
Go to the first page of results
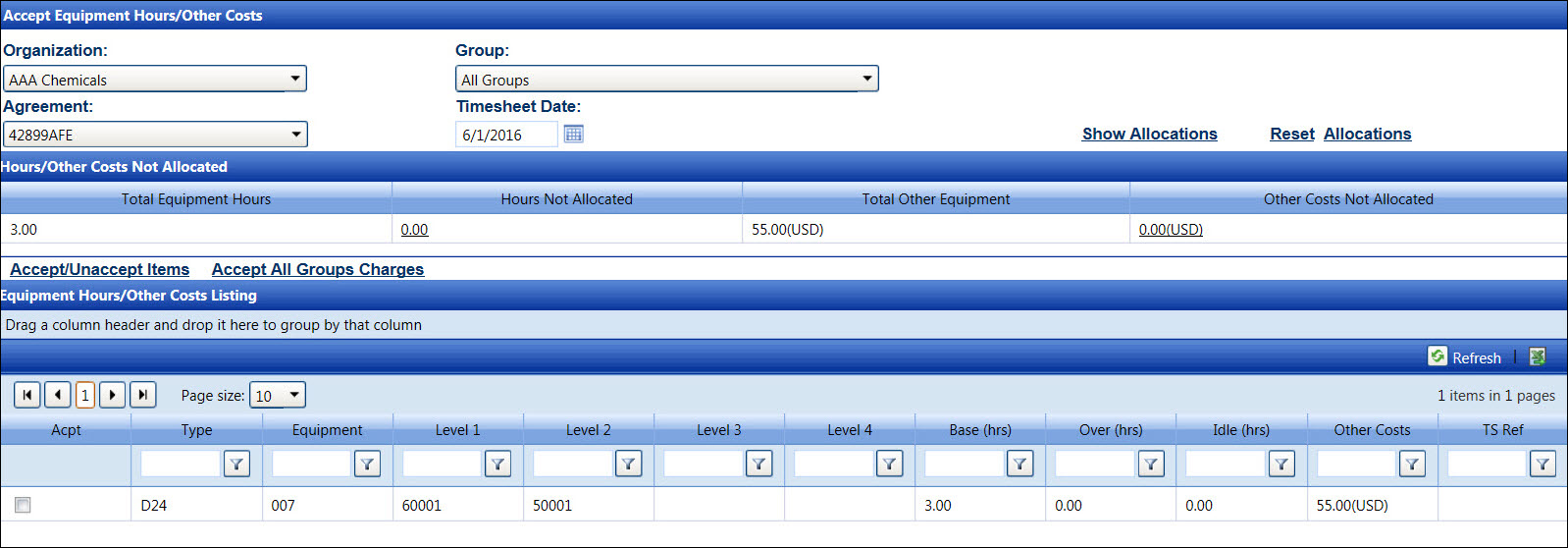27,395
